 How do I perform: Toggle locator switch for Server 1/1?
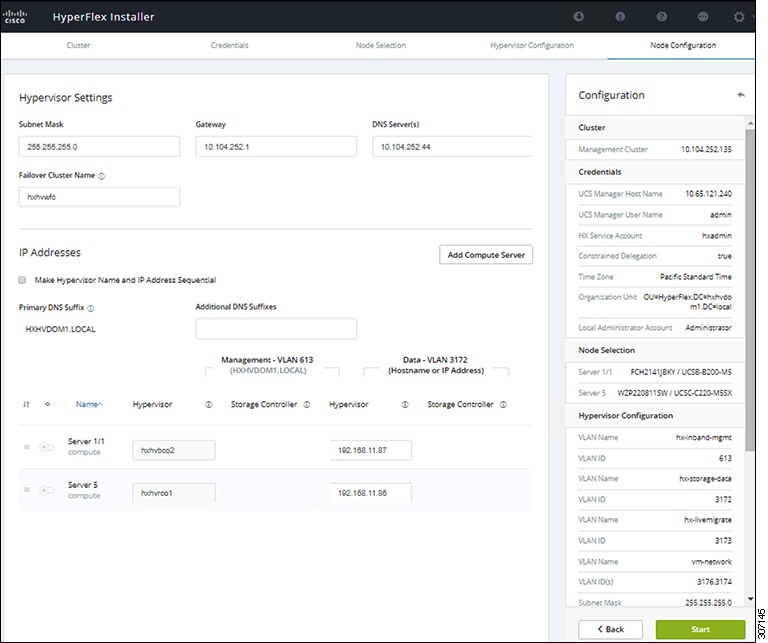coord(47,447)
